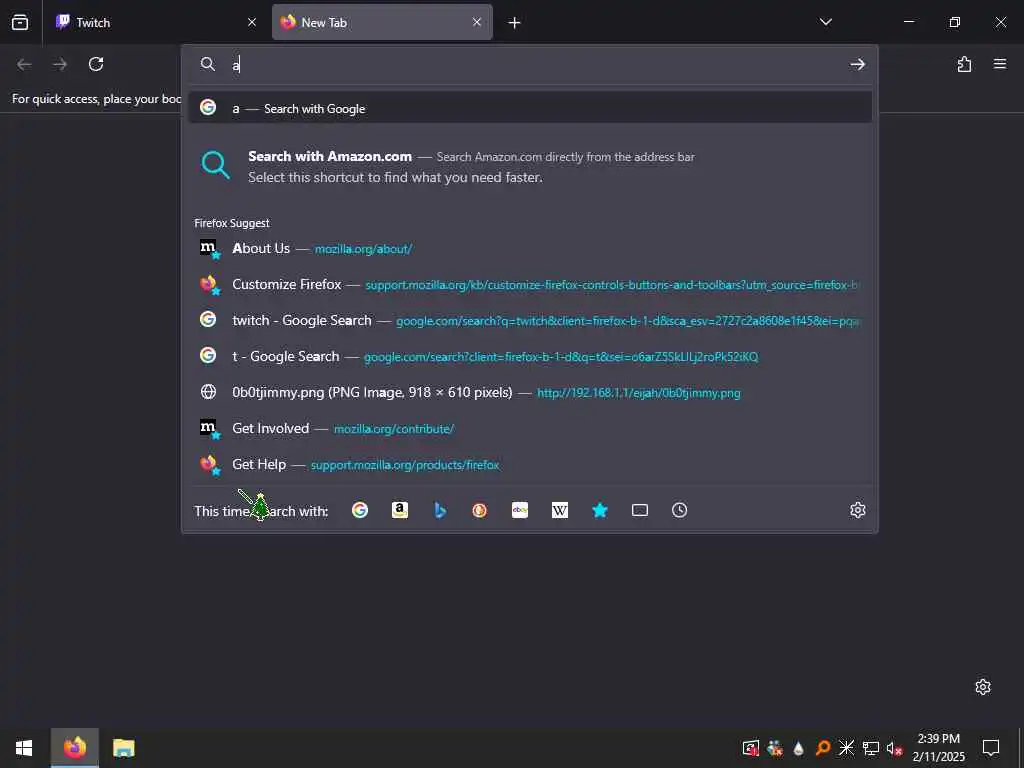Minimize the Firefox window

point(909,22)
